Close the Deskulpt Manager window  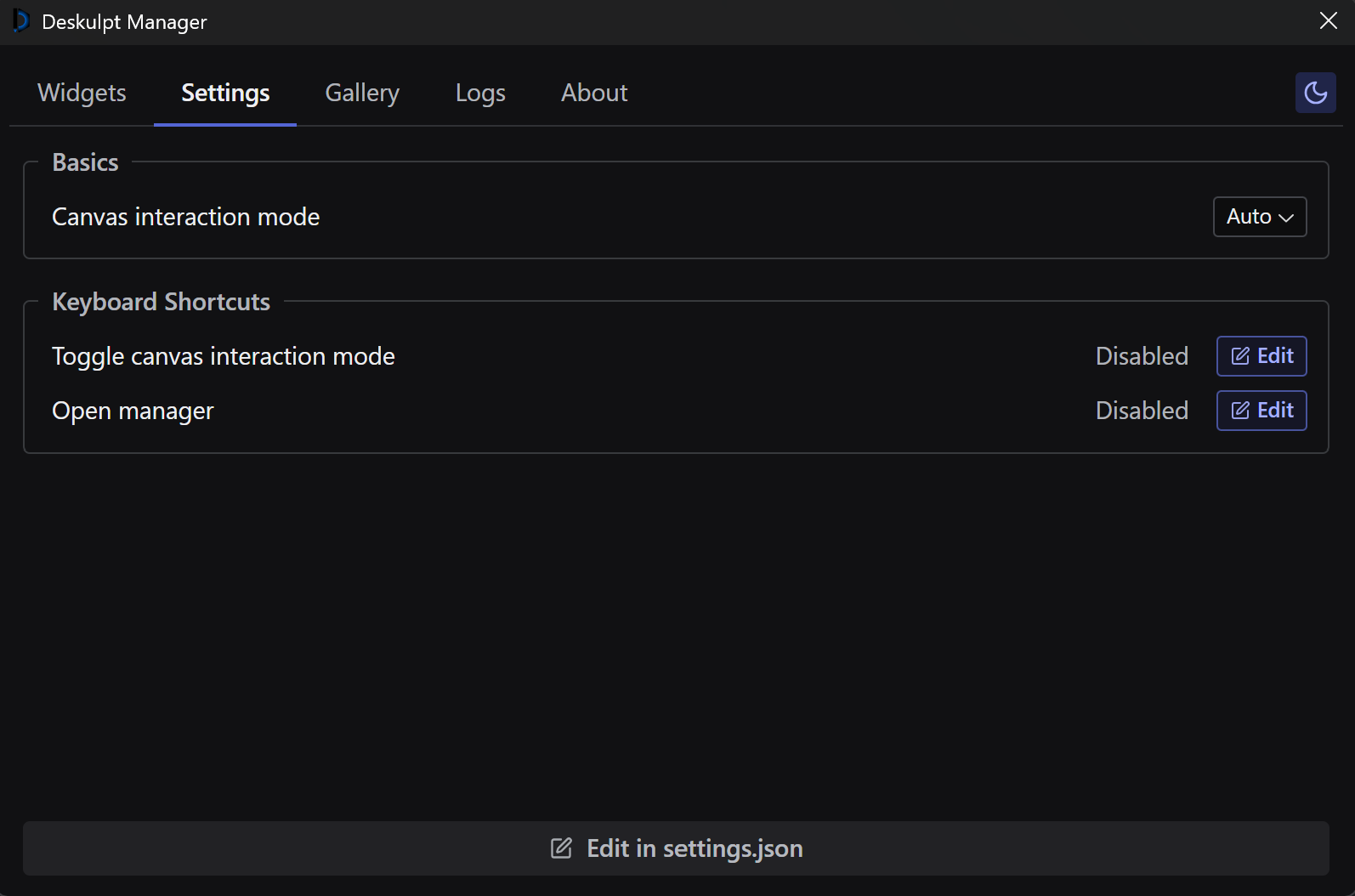1329,21
